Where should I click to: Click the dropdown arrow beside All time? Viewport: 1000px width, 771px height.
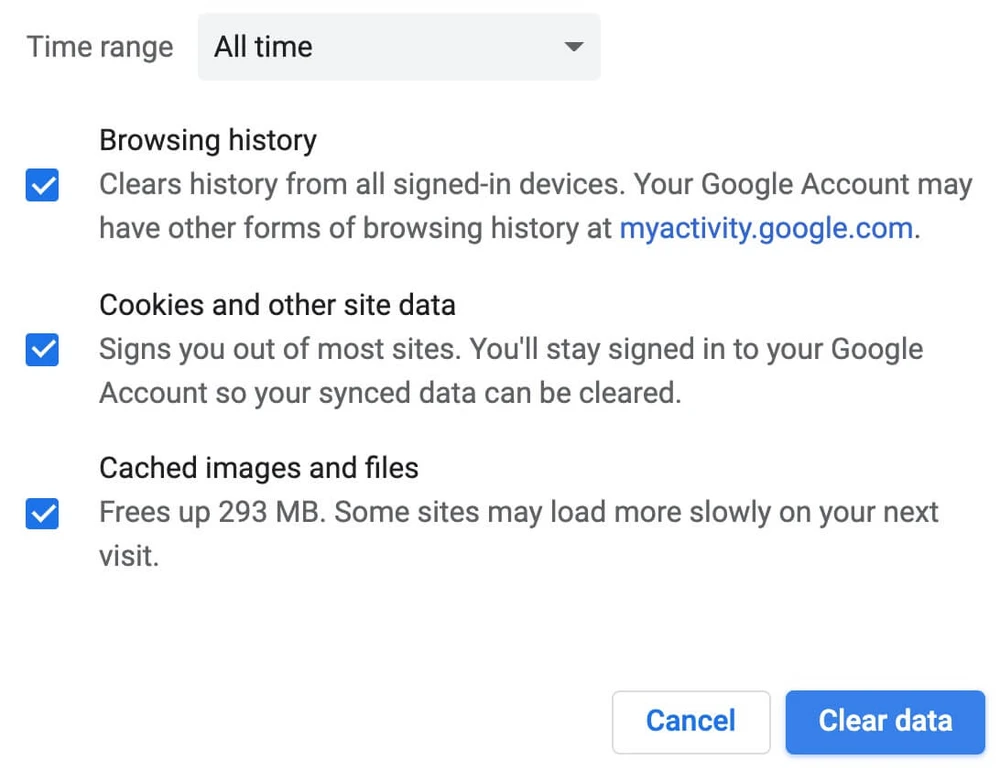[573, 47]
